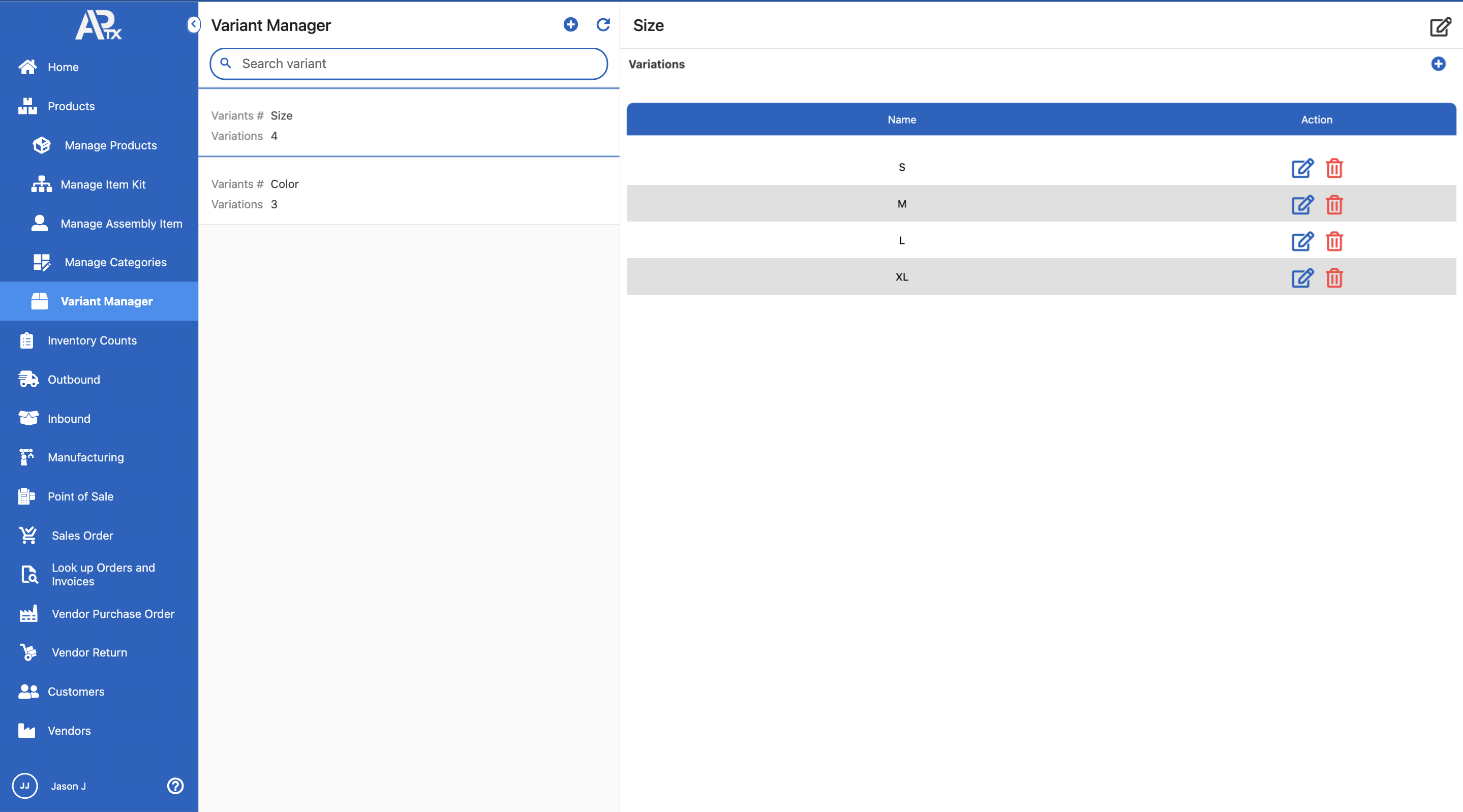Open the Inventory Counts page
Image resolution: width=1463 pixels, height=812 pixels.
coord(92,340)
